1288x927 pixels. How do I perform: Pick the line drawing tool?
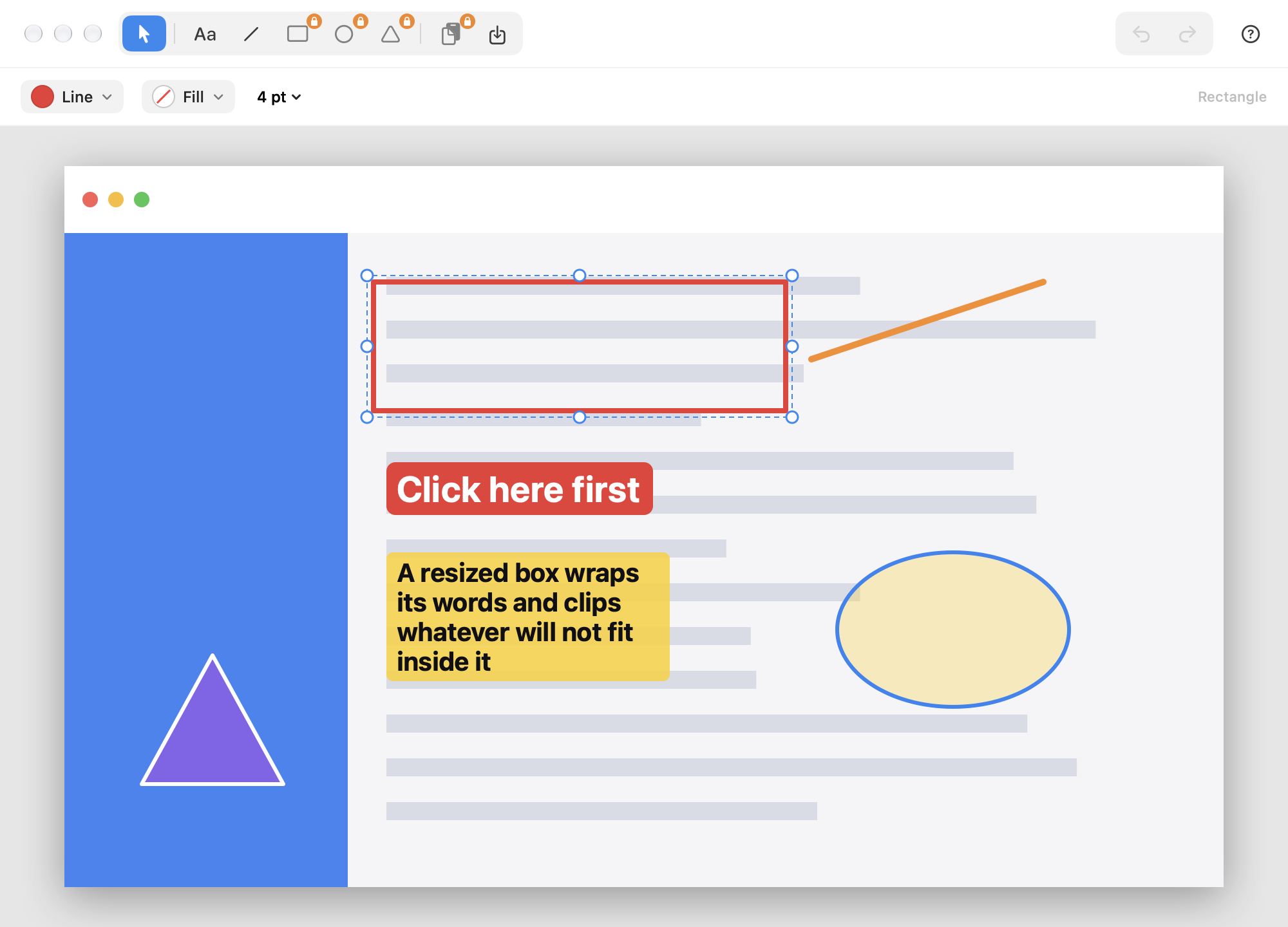coord(251,34)
